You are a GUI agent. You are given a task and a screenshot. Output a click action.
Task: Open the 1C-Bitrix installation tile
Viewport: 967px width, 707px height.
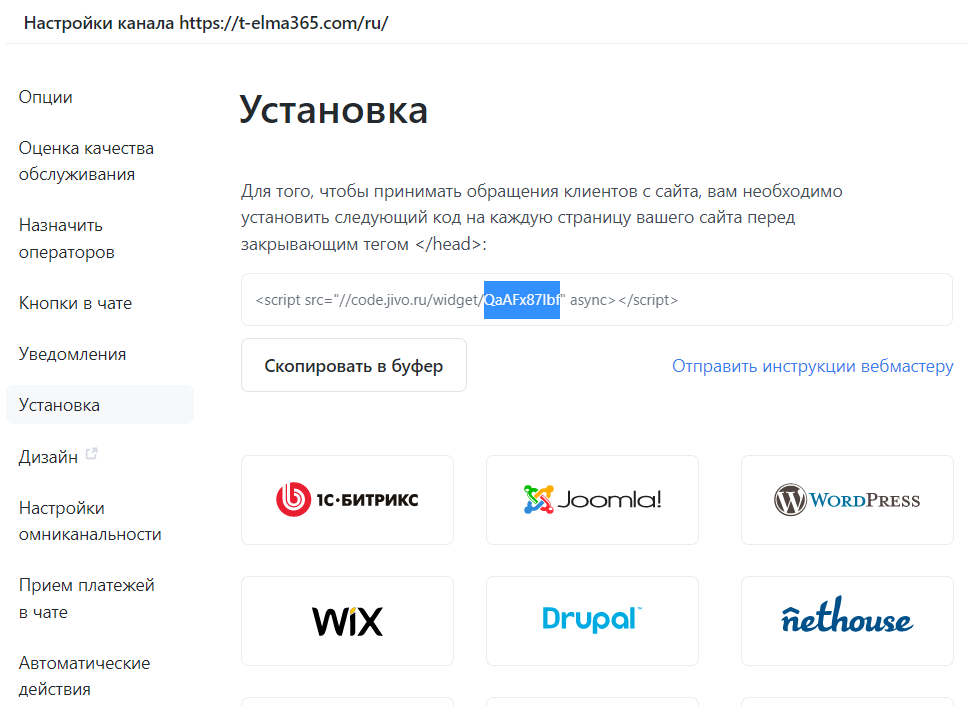347,500
